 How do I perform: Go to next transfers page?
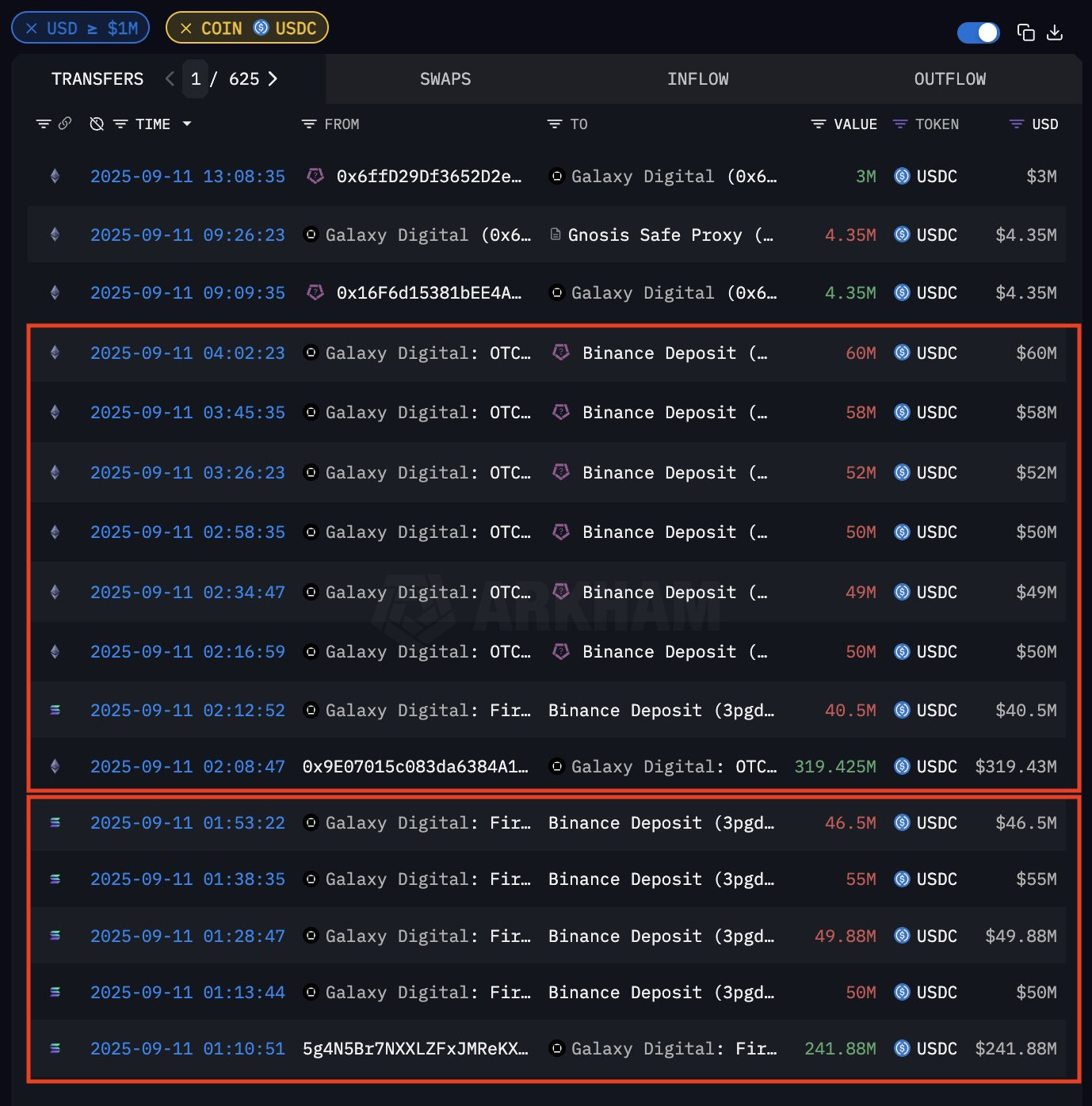point(273,78)
